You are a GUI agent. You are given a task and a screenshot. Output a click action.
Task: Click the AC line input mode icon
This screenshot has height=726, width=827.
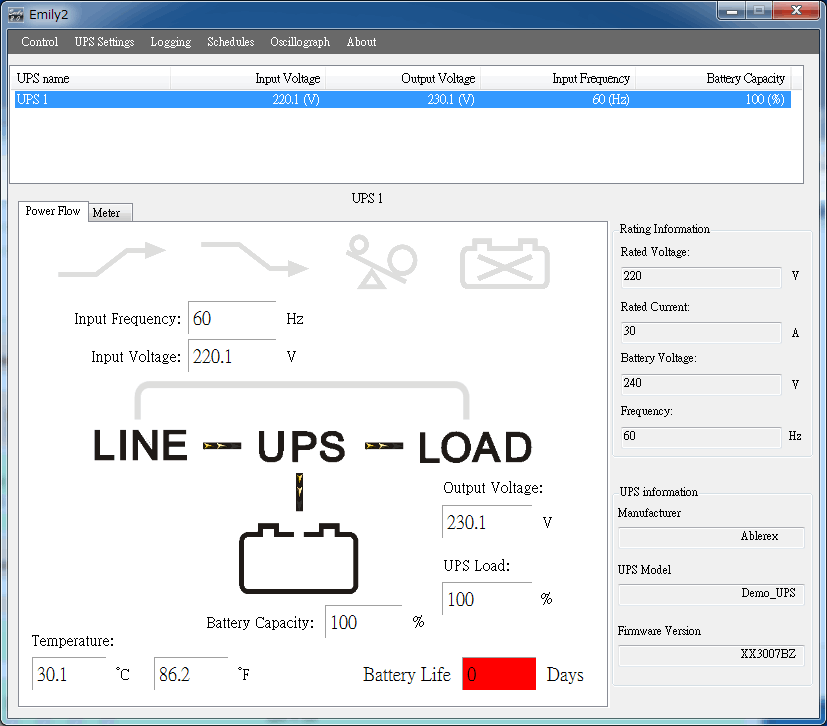coord(111,260)
